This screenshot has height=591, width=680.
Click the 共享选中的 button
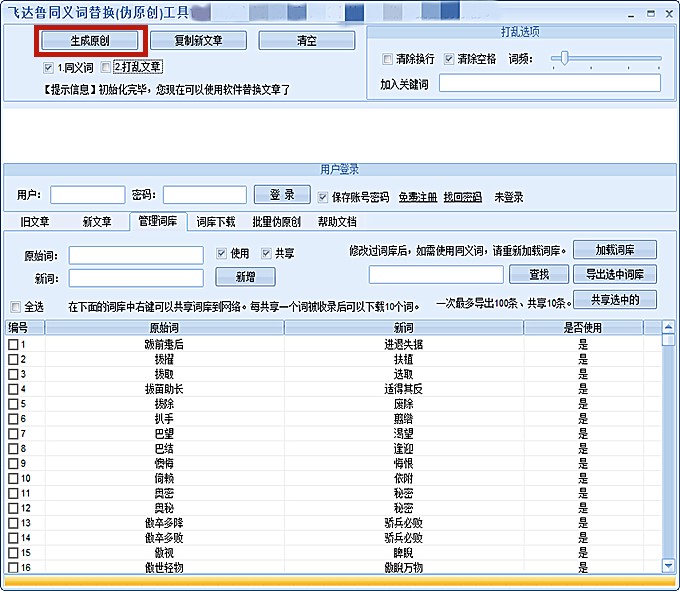[615, 300]
